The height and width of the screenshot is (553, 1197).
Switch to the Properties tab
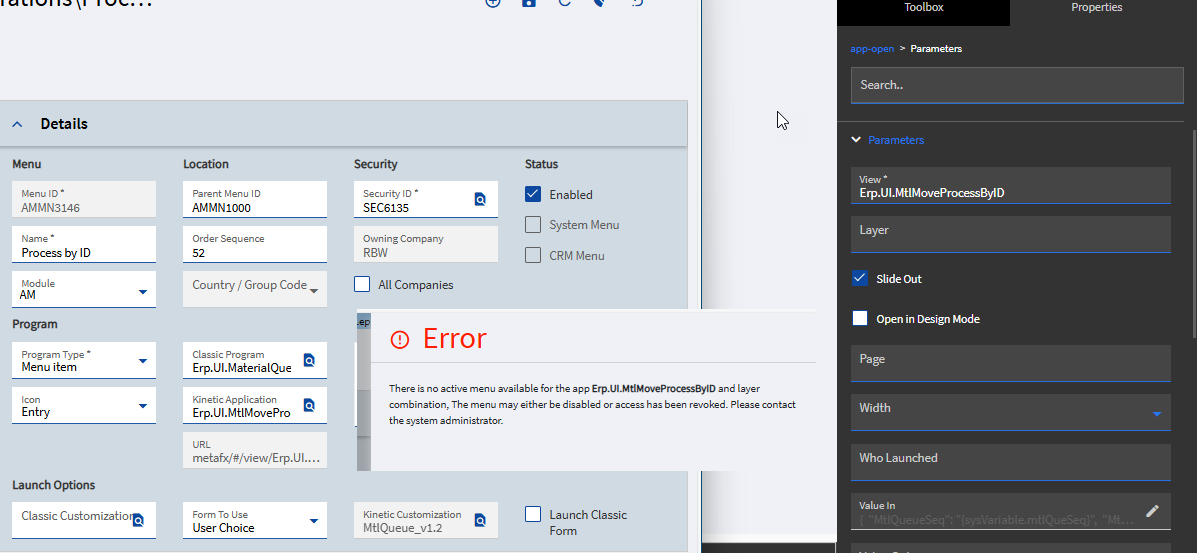pyautogui.click(x=1096, y=8)
